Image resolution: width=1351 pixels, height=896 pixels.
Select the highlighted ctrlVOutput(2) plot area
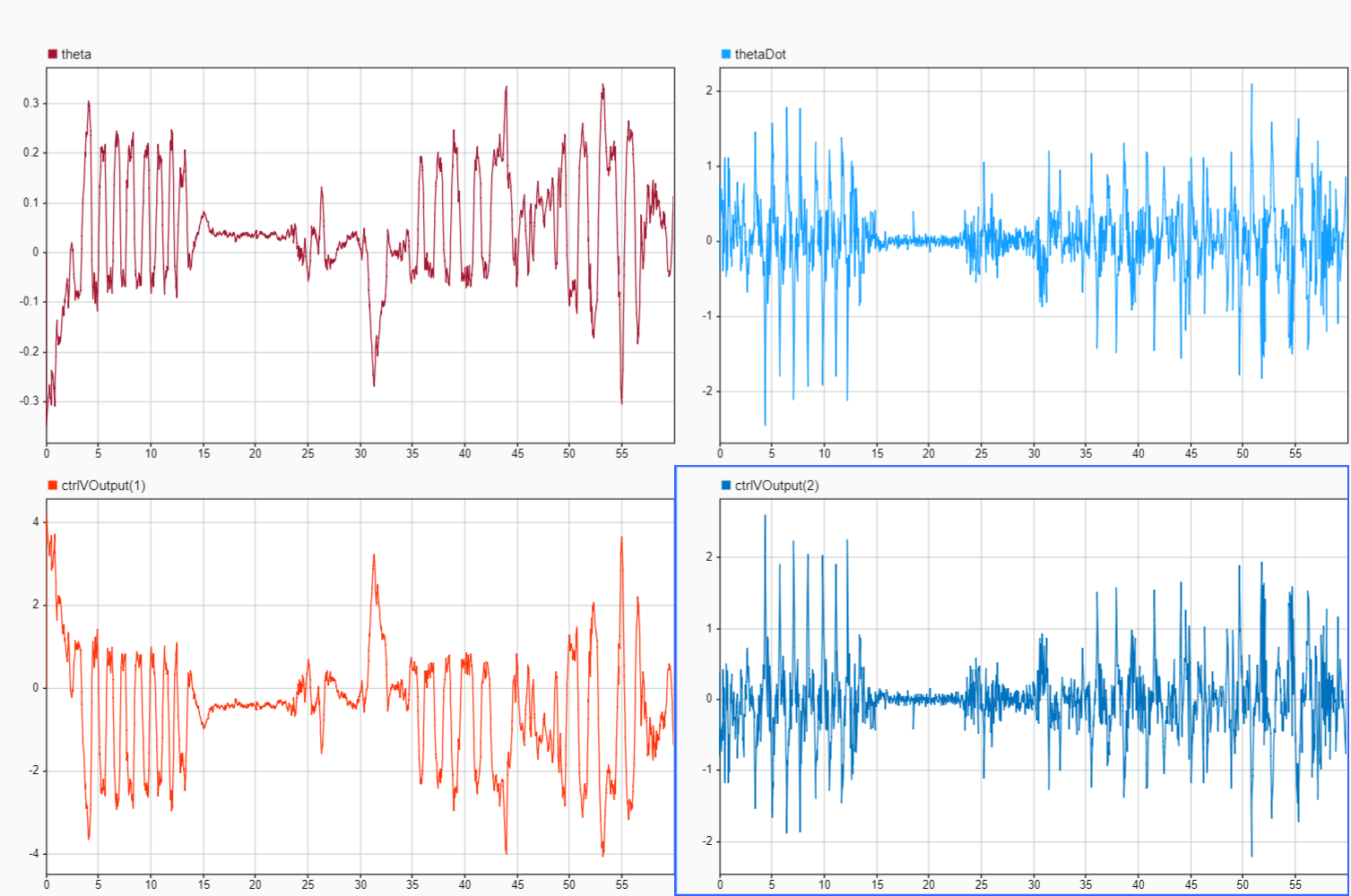1034,686
